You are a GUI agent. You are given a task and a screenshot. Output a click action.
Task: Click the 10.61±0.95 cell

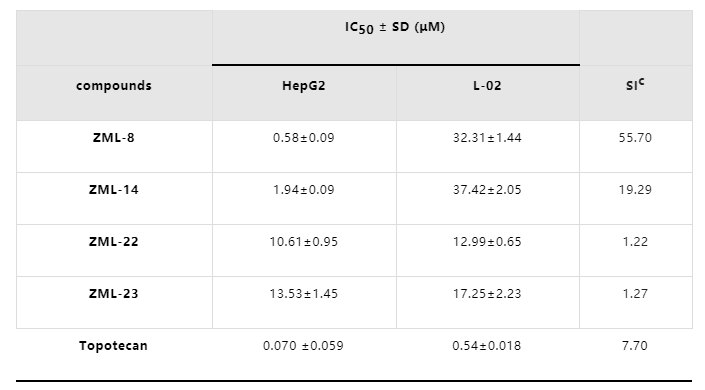(x=303, y=242)
